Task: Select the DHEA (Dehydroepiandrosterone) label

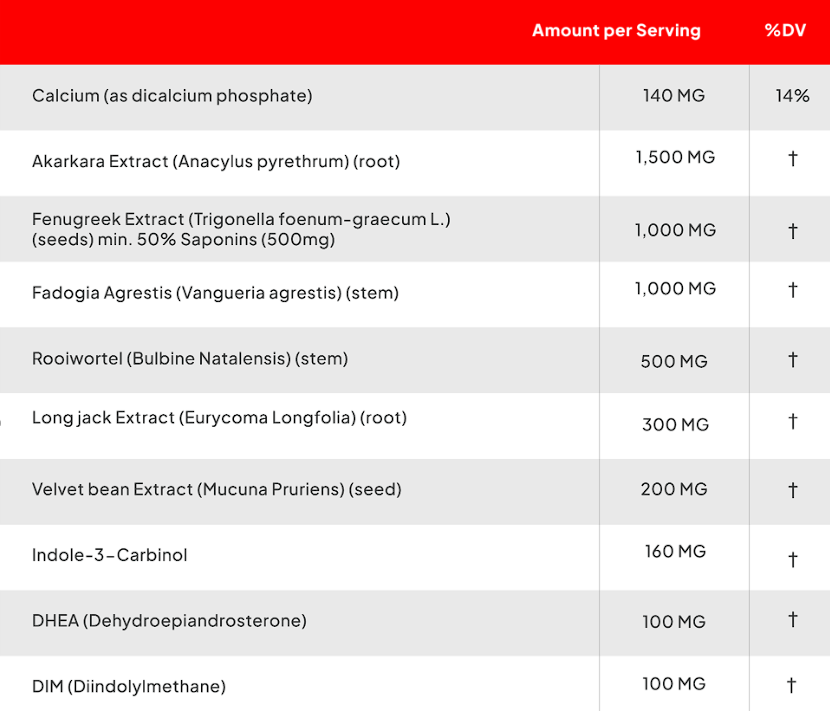Action: pyautogui.click(x=169, y=621)
